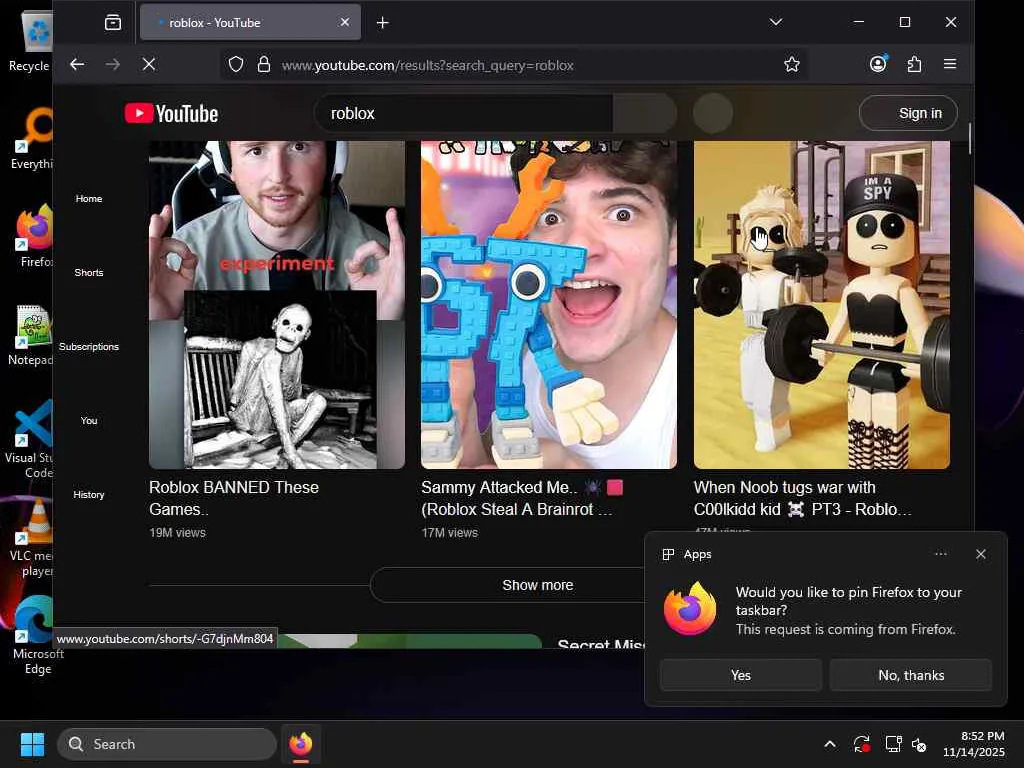Image resolution: width=1024 pixels, height=768 pixels.
Task: Open Firefox hamburger application menu
Action: (950, 64)
